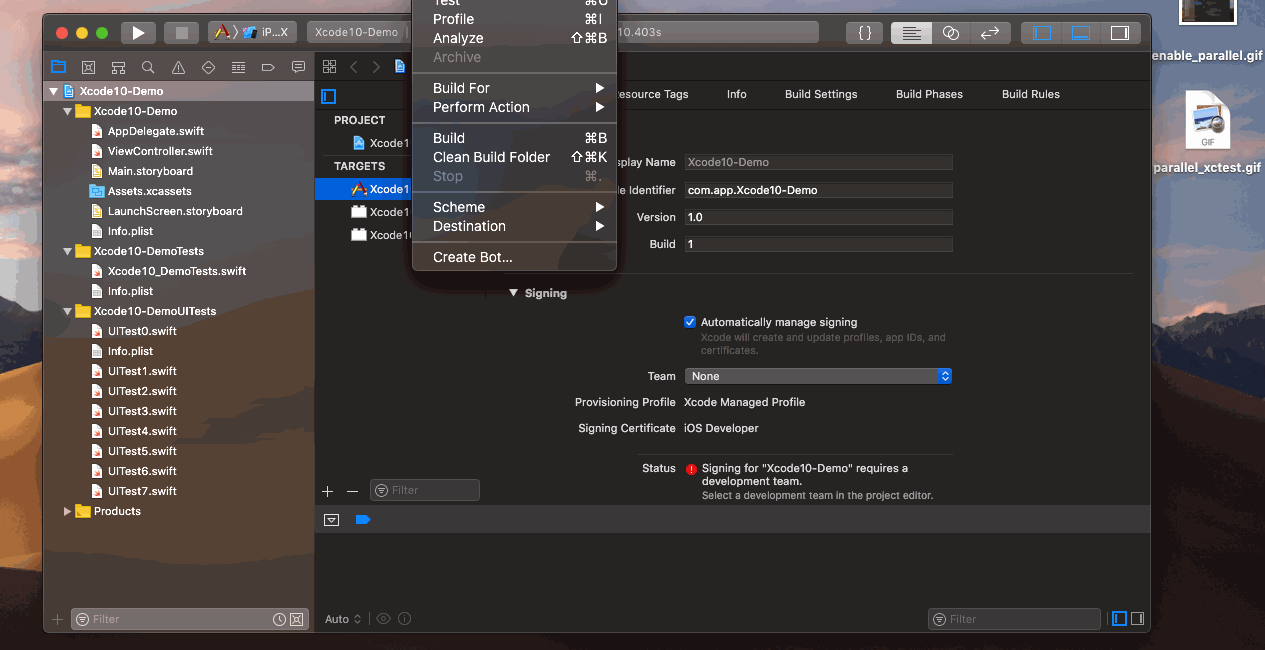Uncheck Automatically manage signing
Viewport: 1265px width, 650px height.
690,322
